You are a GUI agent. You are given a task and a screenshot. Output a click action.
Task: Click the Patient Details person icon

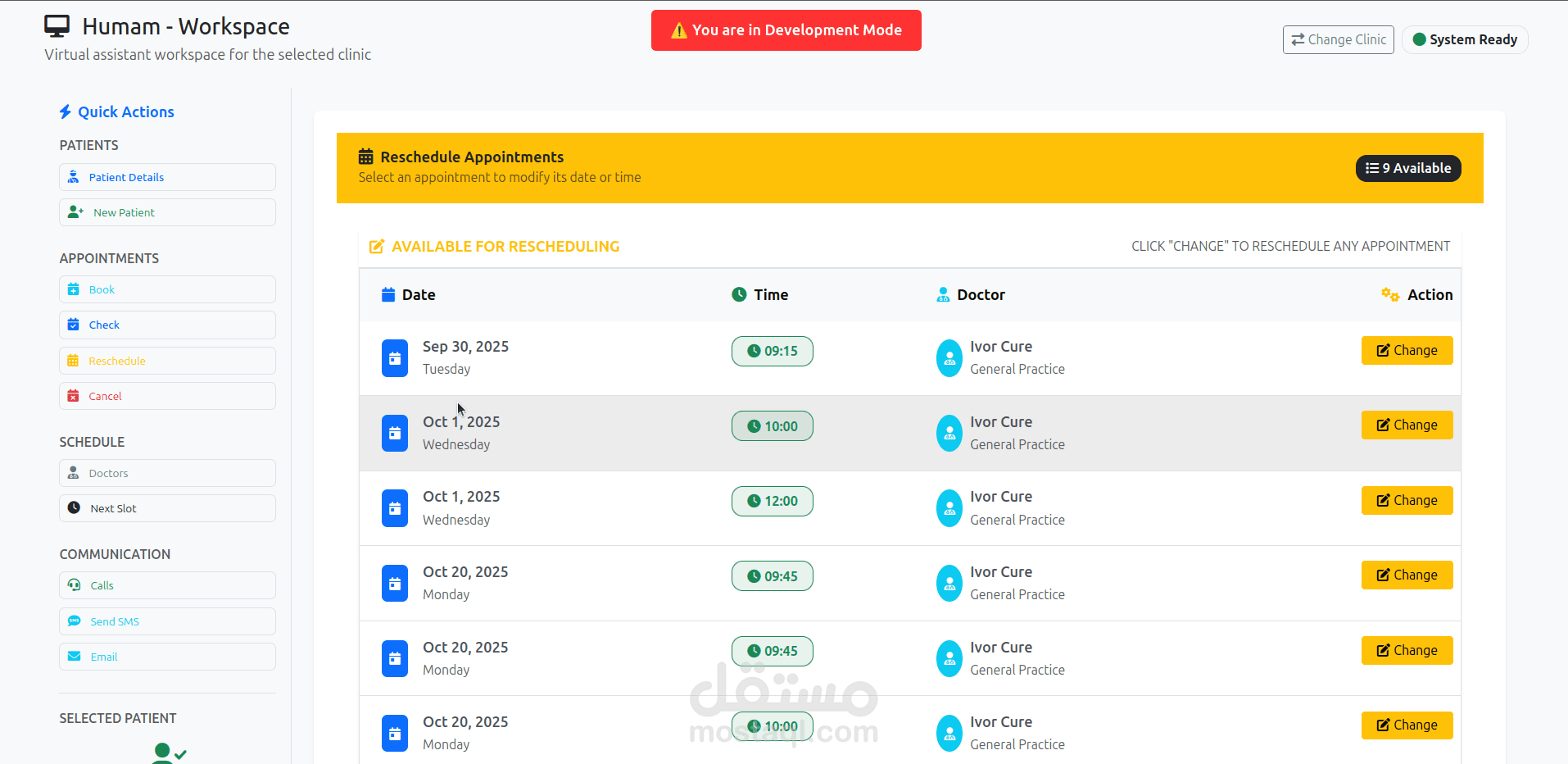click(x=73, y=177)
